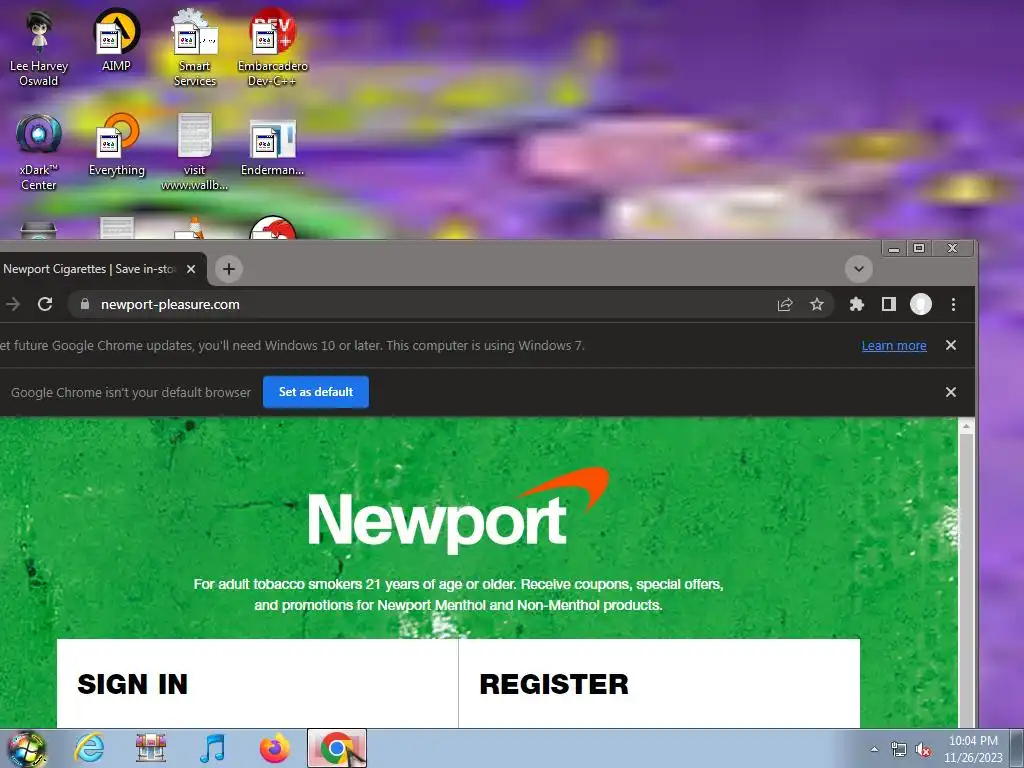Click the forward navigation arrow in Chrome
The height and width of the screenshot is (768, 1024).
tap(12, 304)
